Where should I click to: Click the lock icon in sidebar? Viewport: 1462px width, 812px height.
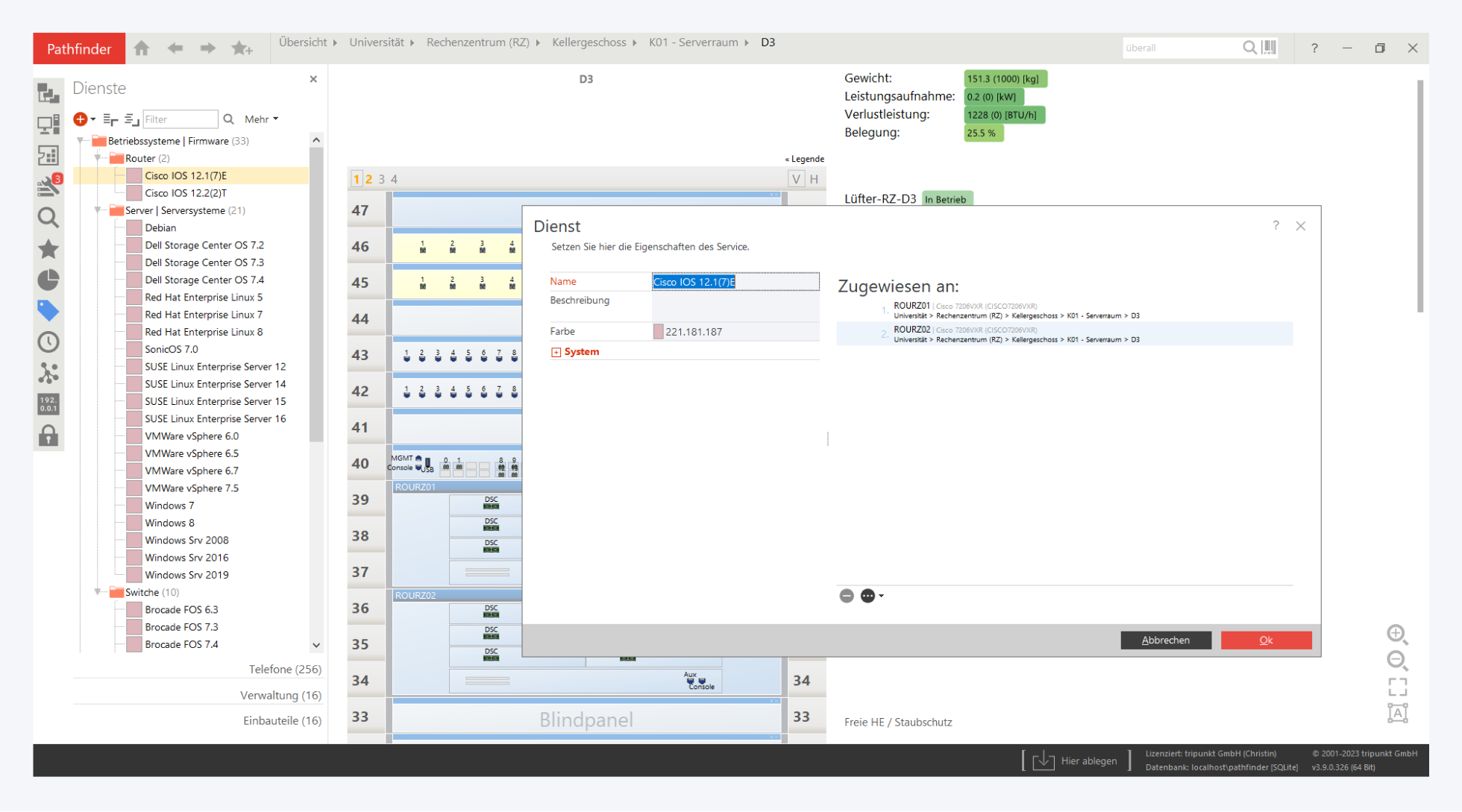(x=48, y=435)
